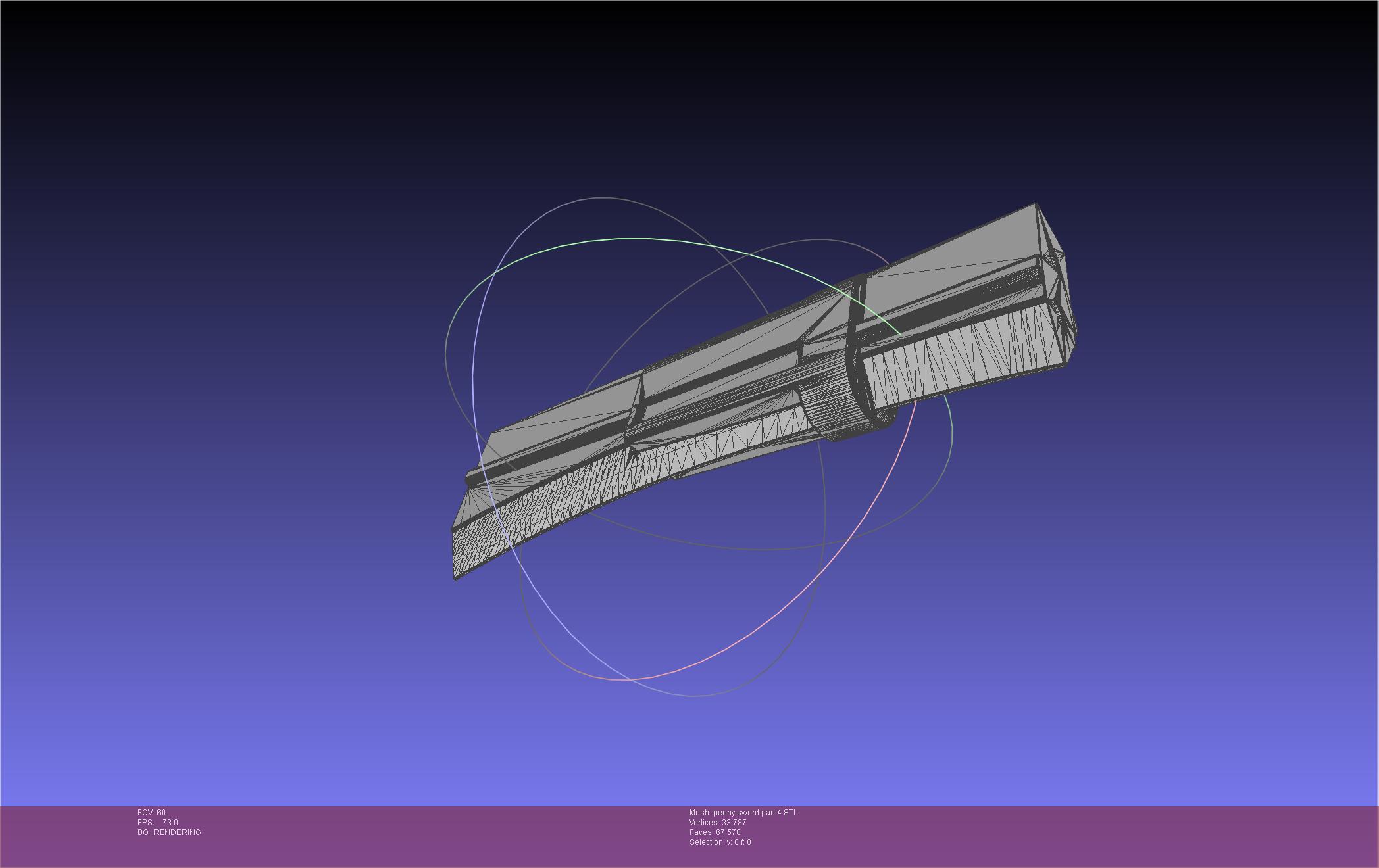Click the FPS 73.0 readout

click(158, 823)
